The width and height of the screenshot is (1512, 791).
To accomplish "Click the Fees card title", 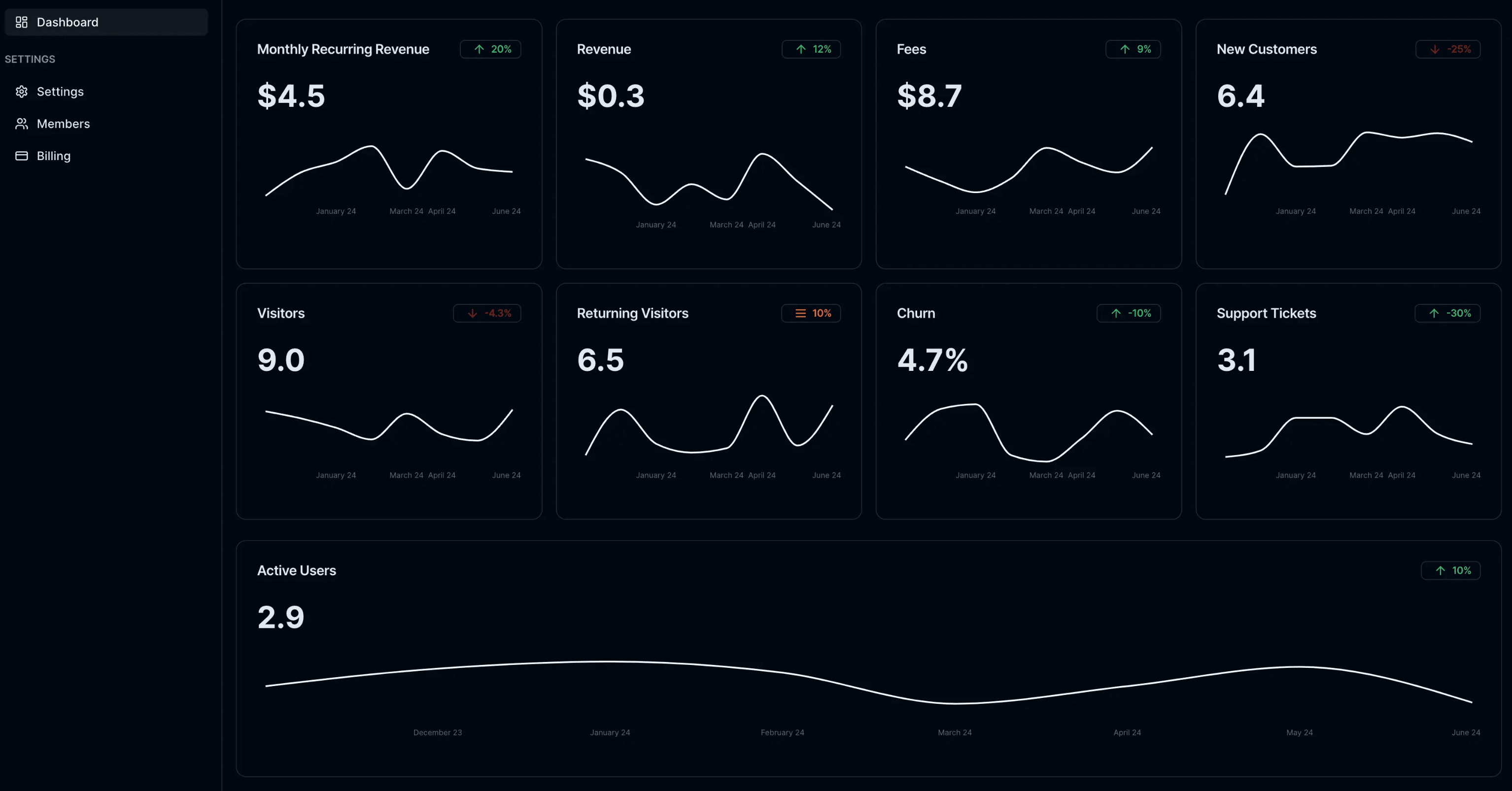I will (912, 49).
